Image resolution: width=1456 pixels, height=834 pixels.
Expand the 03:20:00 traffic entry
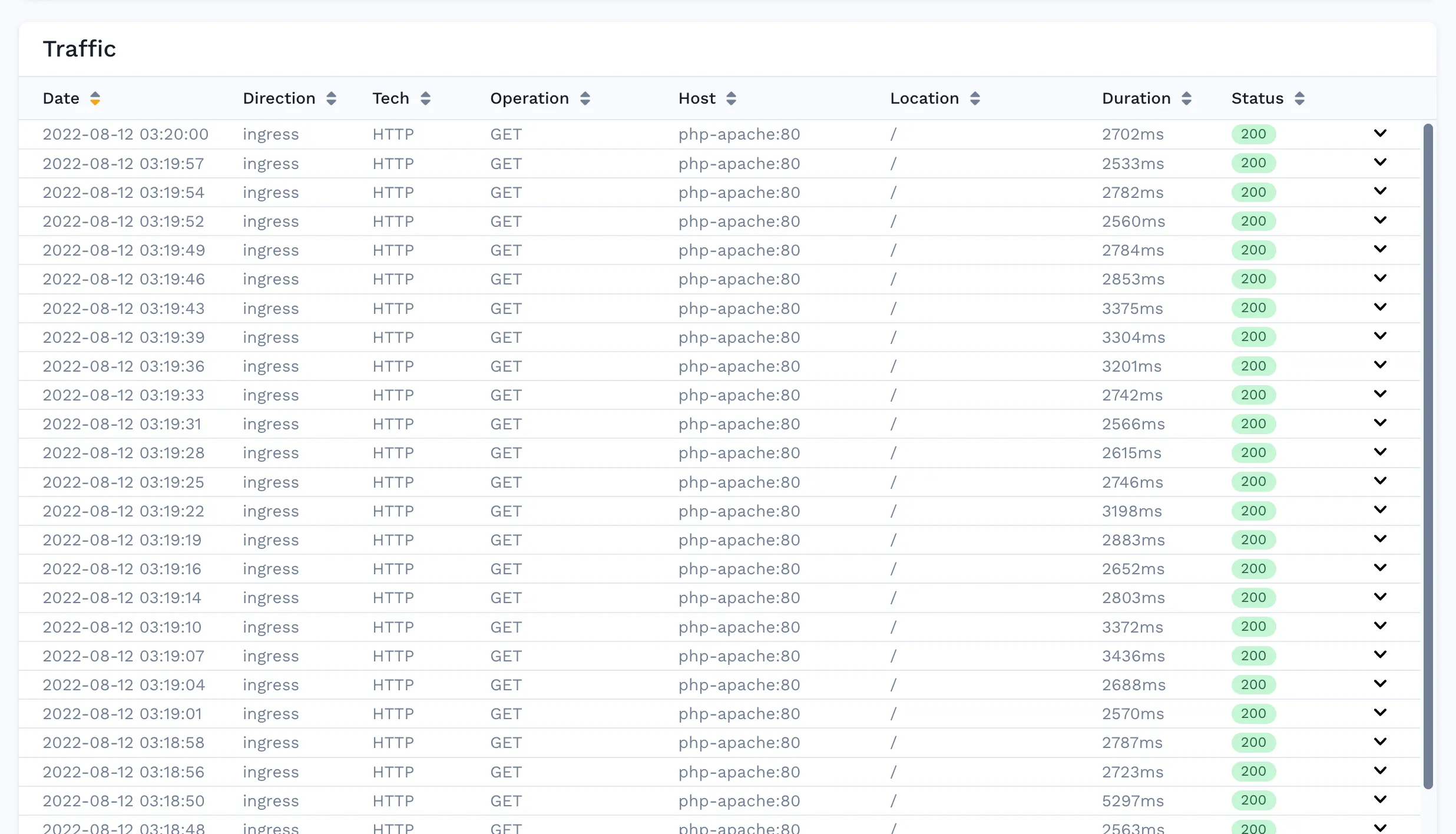point(1379,133)
